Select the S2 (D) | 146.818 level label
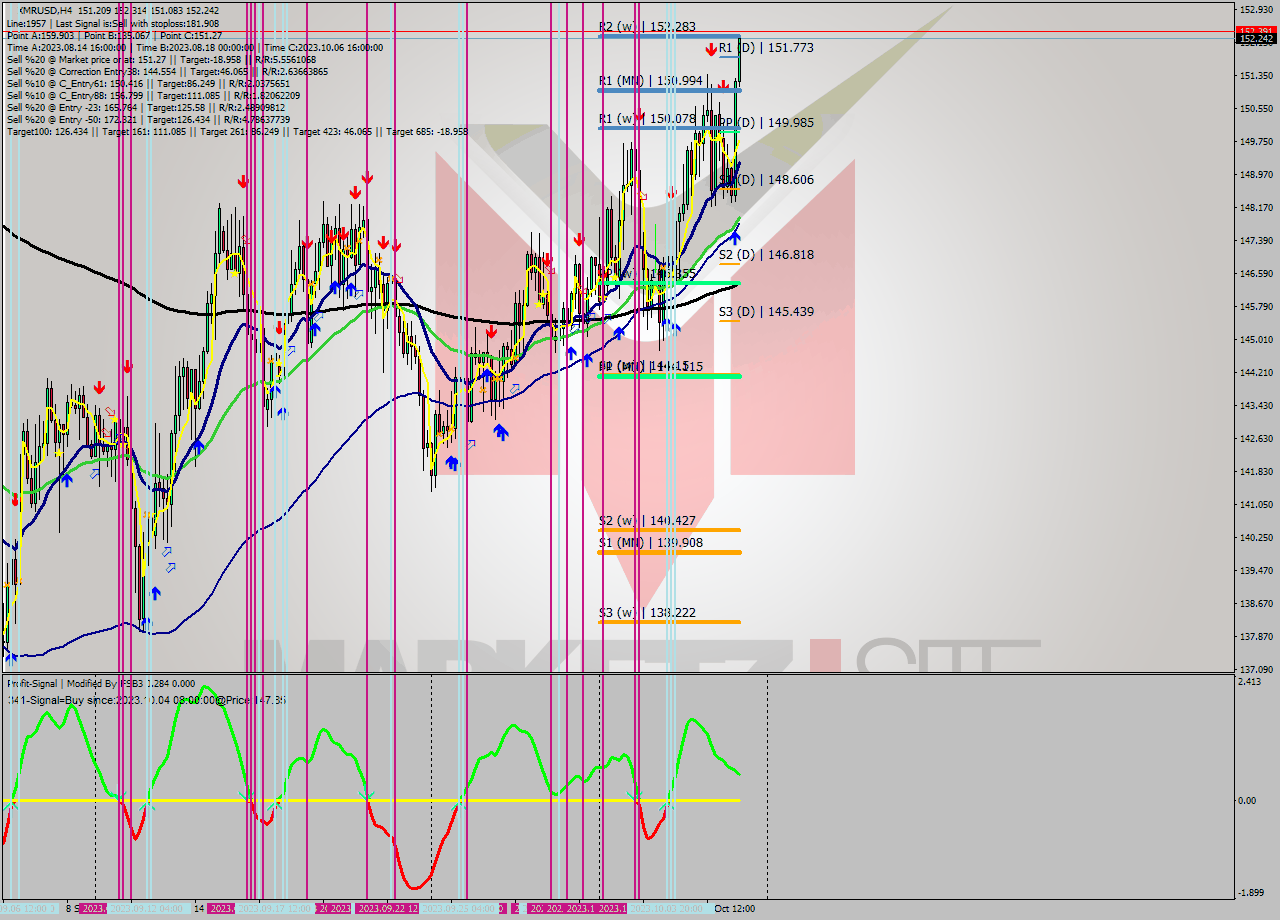The height and width of the screenshot is (920, 1280). click(x=766, y=255)
